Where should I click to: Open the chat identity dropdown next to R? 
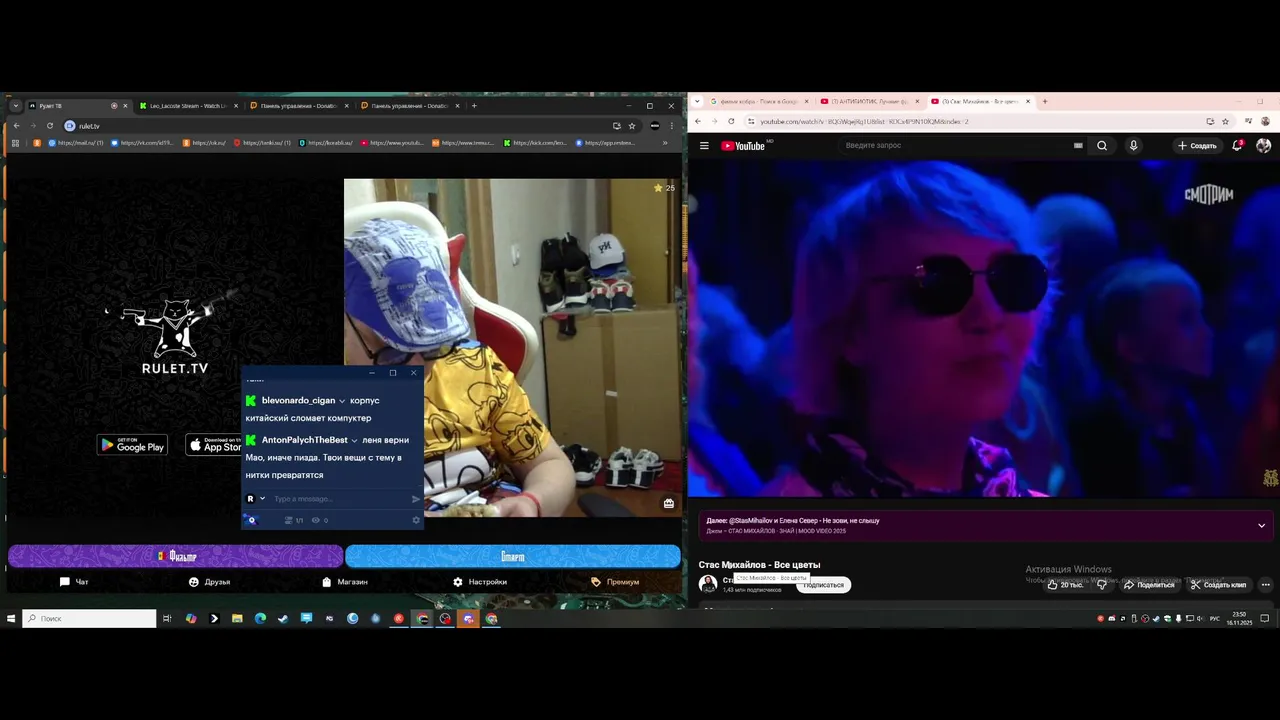coord(263,499)
